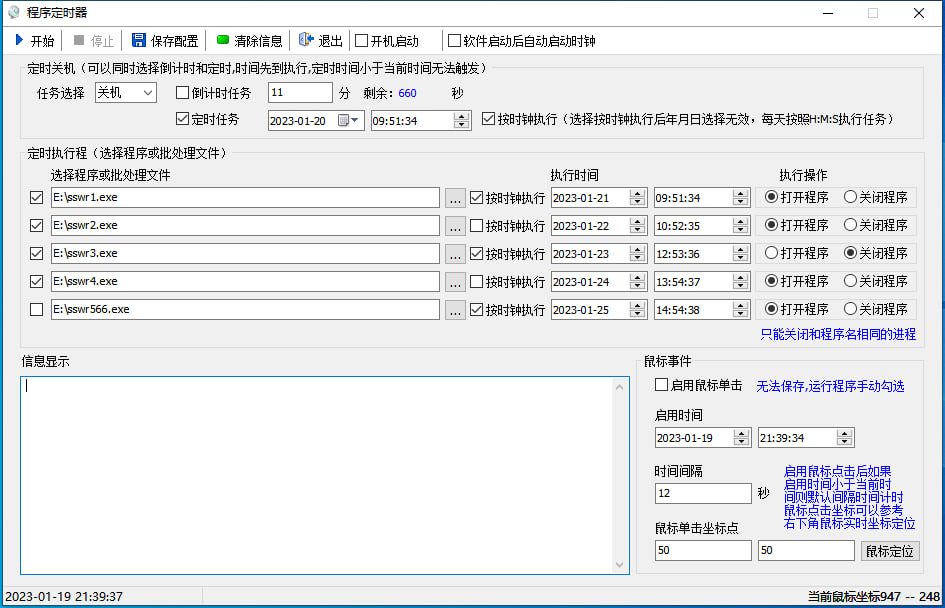Enable the 开机启动 checkbox
945x608 pixels.
tap(362, 41)
